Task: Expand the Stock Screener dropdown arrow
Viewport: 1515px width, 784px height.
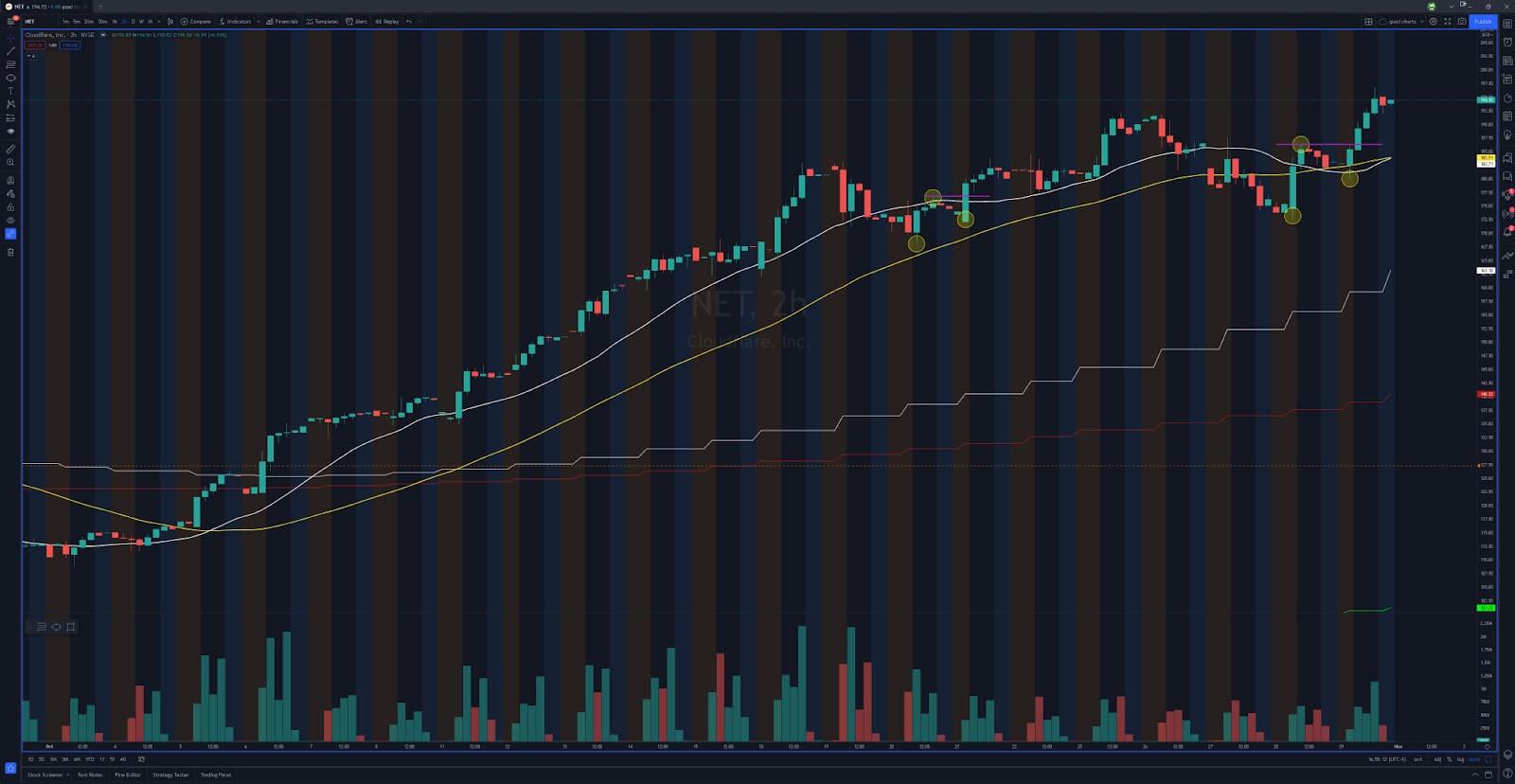Action: click(68, 775)
